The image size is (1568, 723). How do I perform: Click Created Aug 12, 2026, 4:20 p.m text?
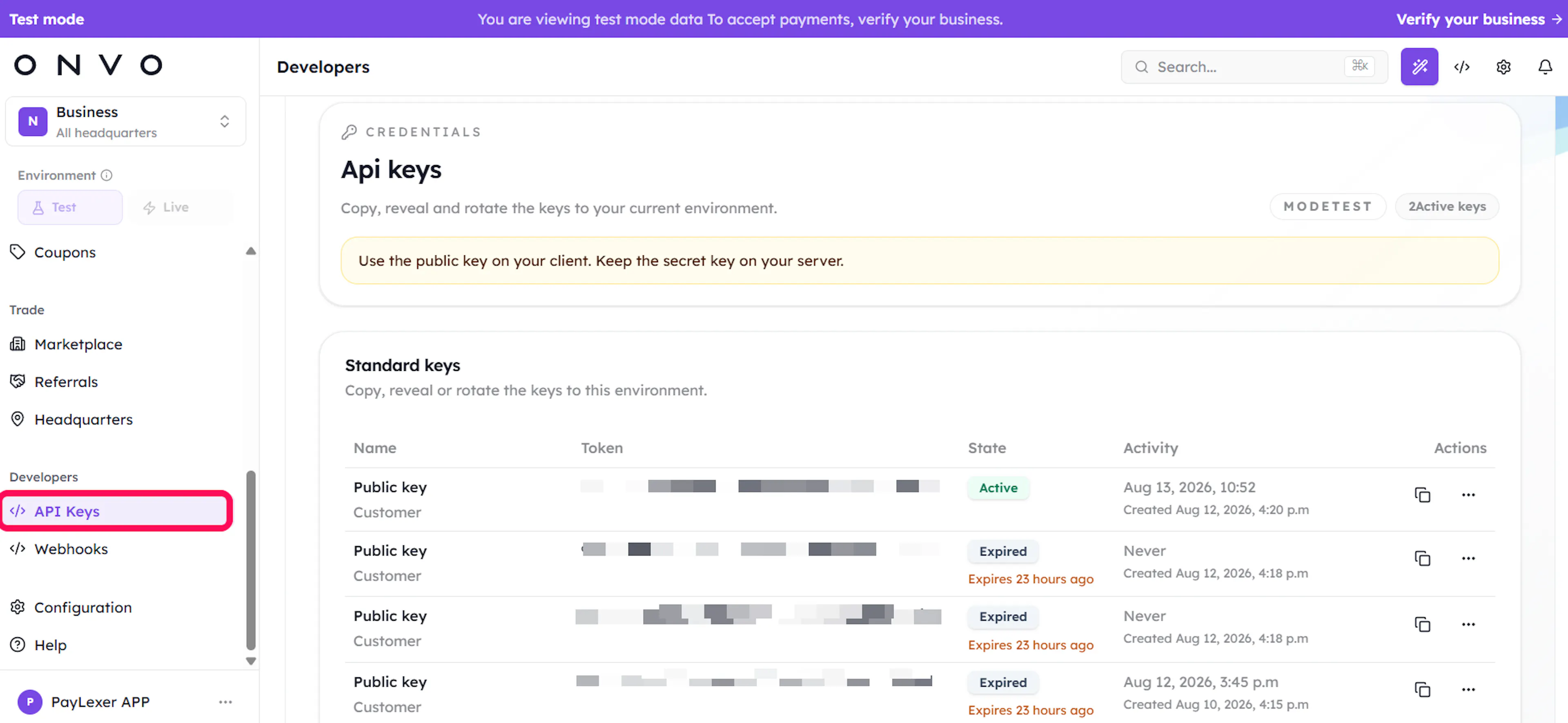pyautogui.click(x=1216, y=510)
